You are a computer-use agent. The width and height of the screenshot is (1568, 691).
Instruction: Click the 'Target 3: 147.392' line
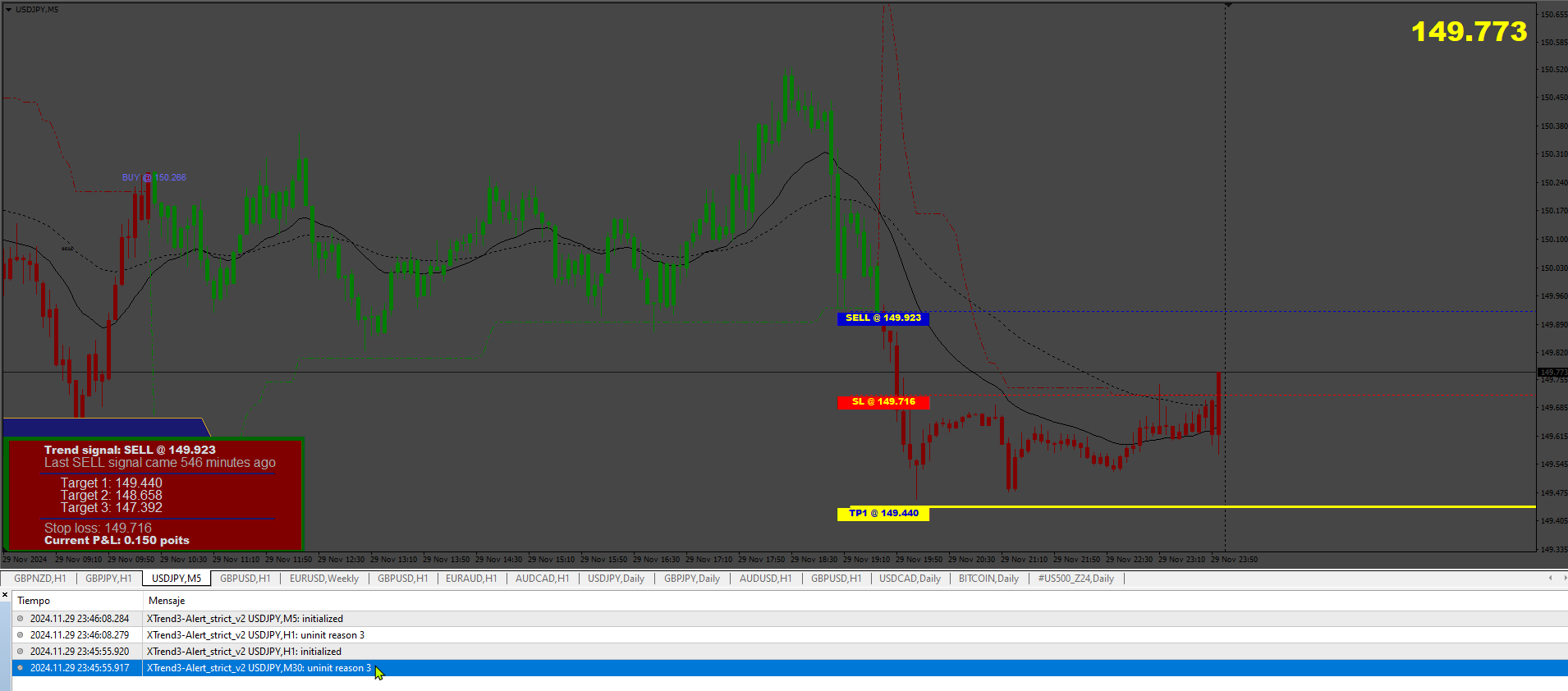pyautogui.click(x=111, y=508)
